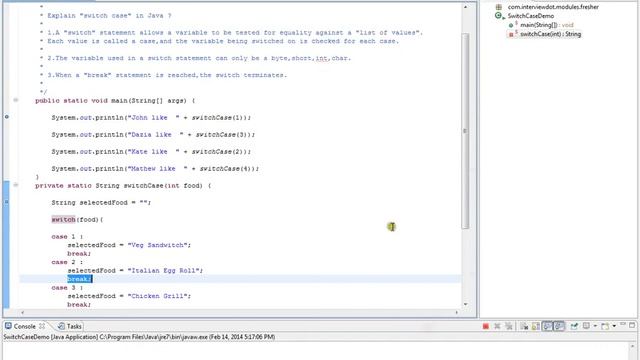
Task: Click the "Mathew like" println line
Action: pyautogui.click(x=155, y=169)
